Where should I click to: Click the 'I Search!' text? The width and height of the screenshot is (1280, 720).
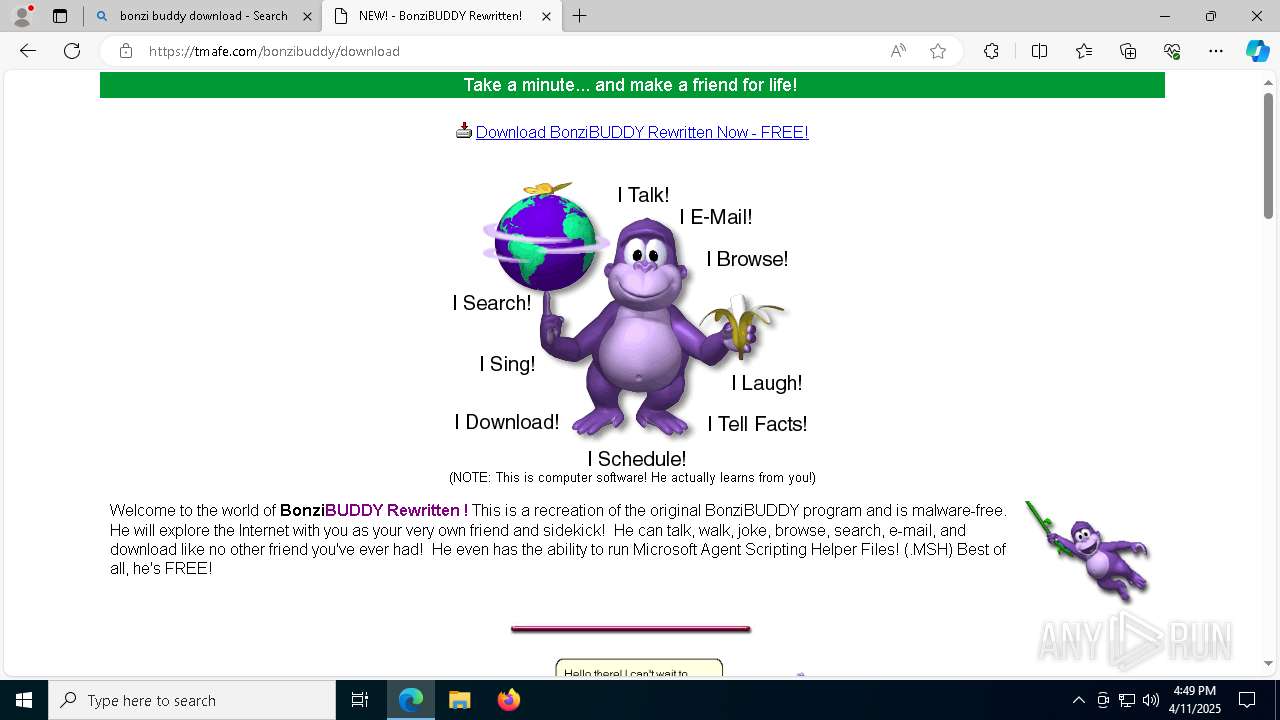[x=491, y=303]
